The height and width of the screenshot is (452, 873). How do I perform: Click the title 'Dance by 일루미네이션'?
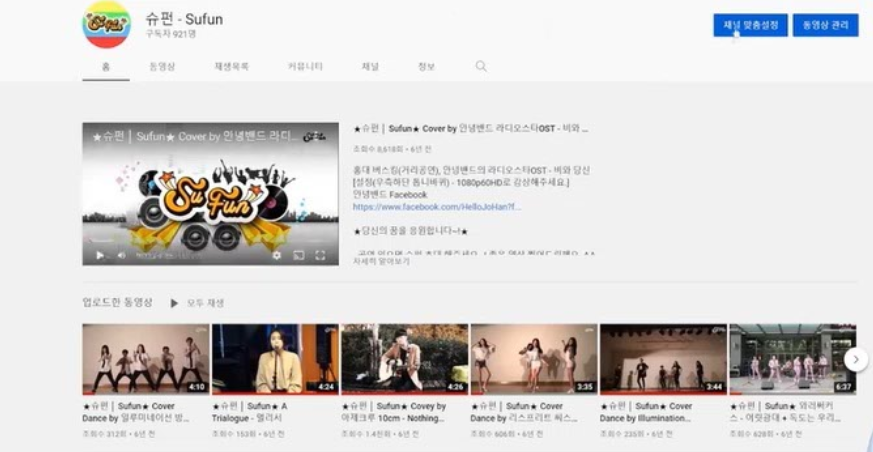point(136,412)
